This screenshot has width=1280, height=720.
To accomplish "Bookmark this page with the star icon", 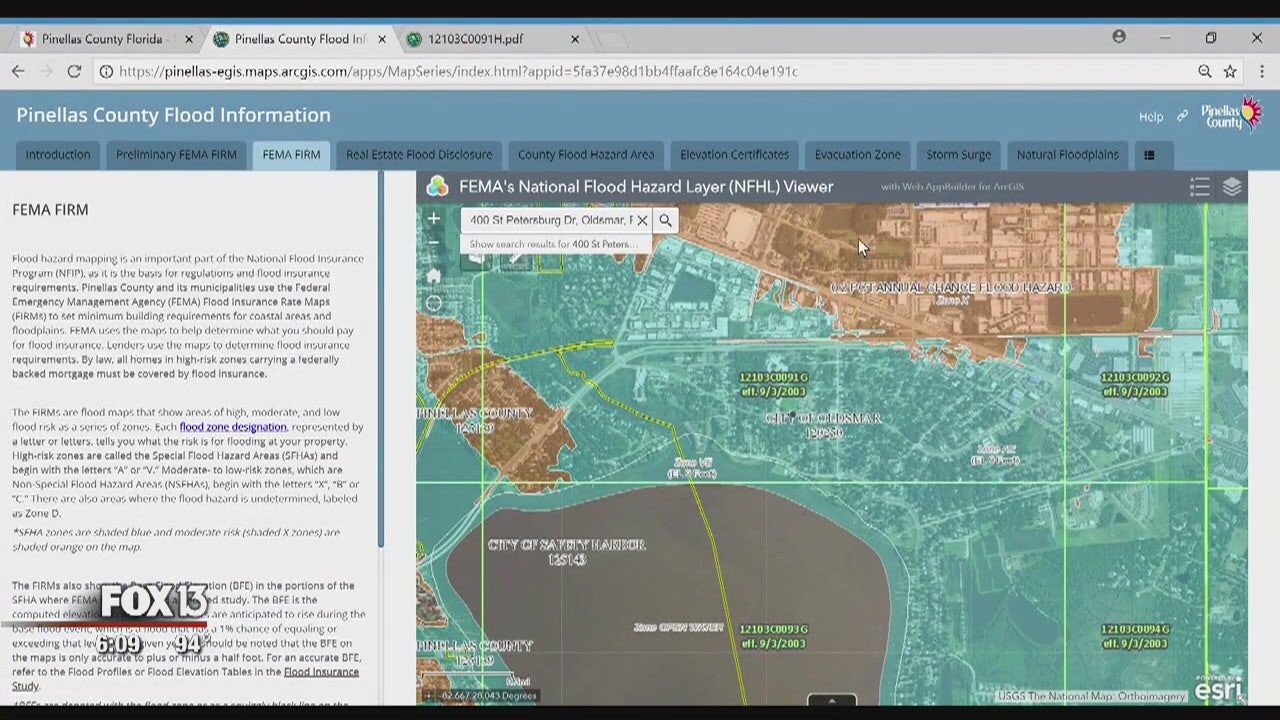I will pyautogui.click(x=1230, y=71).
